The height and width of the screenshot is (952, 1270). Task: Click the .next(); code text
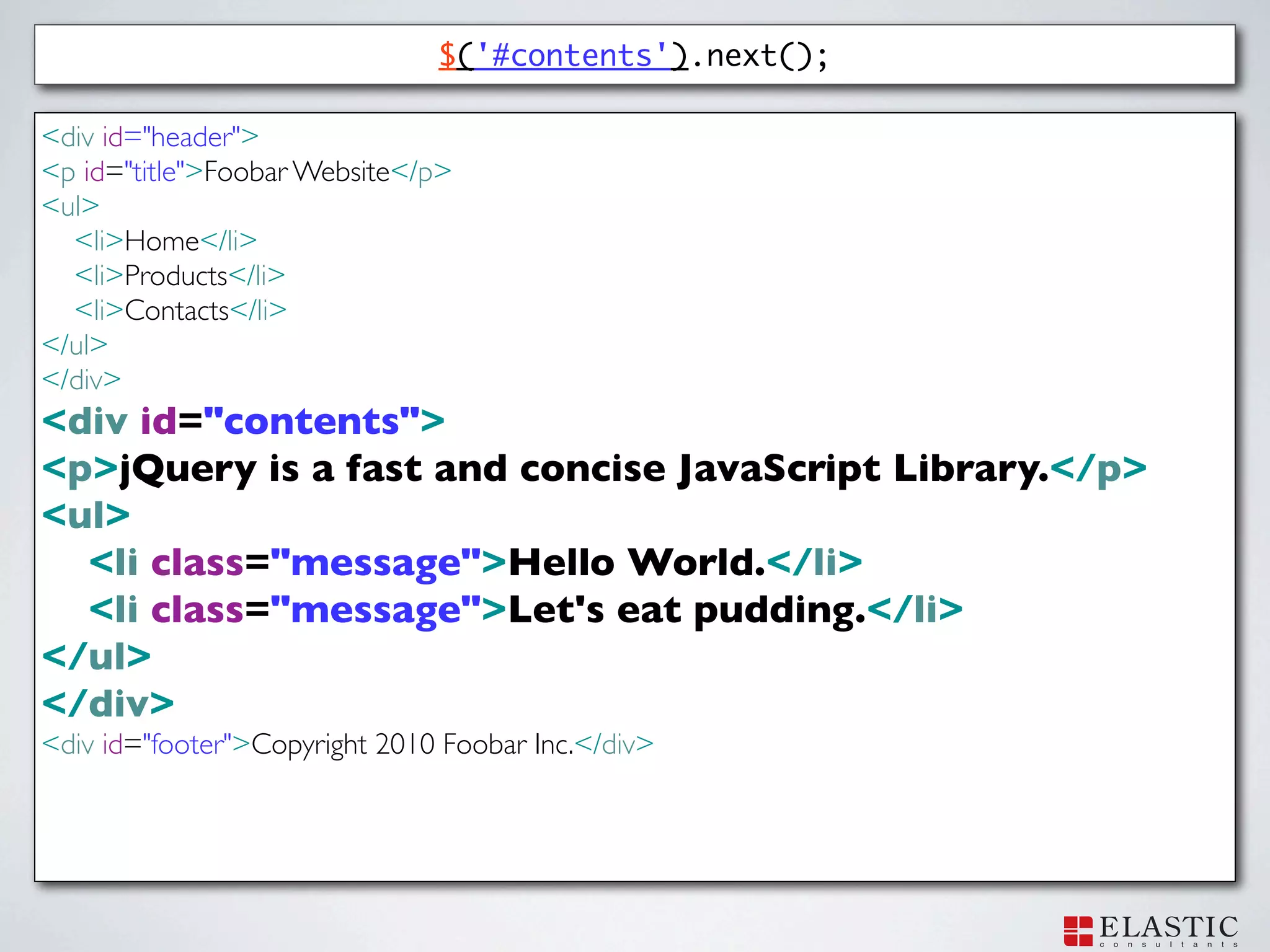758,56
